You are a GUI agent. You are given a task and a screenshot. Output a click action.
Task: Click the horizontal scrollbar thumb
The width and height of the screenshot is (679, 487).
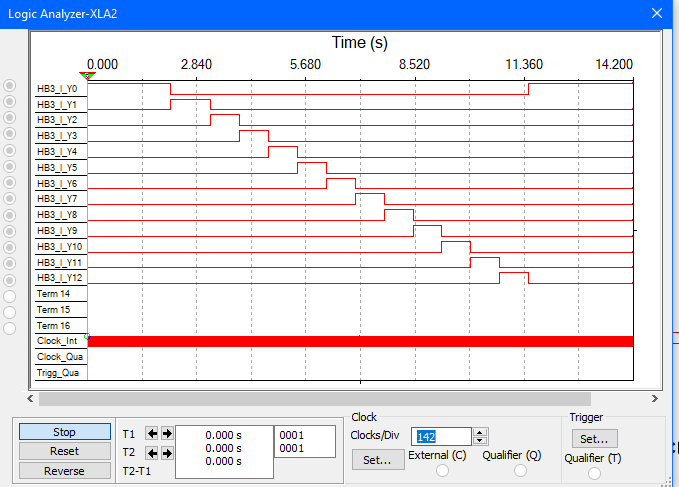(315, 399)
